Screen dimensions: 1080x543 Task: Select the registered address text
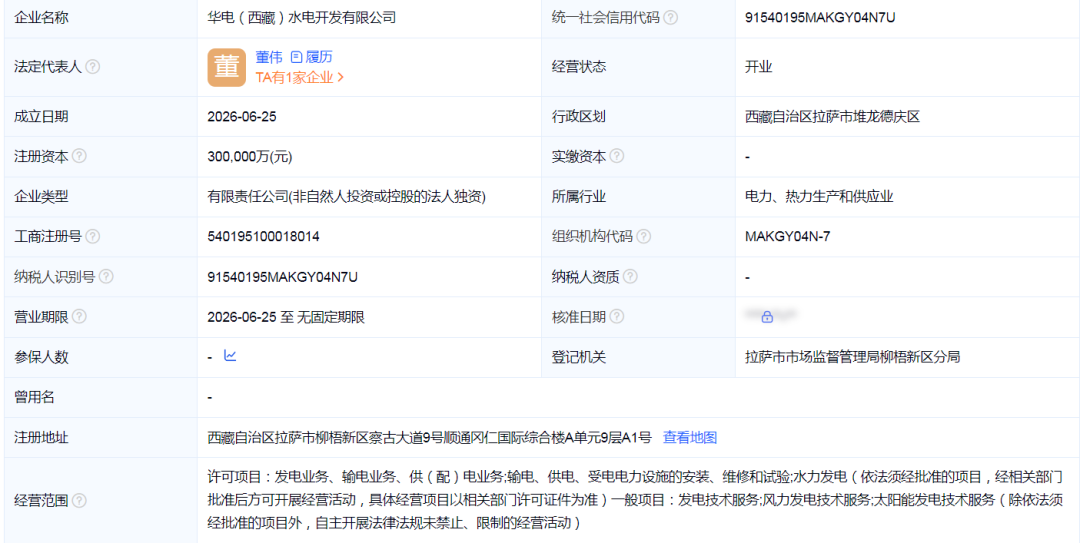click(x=429, y=437)
